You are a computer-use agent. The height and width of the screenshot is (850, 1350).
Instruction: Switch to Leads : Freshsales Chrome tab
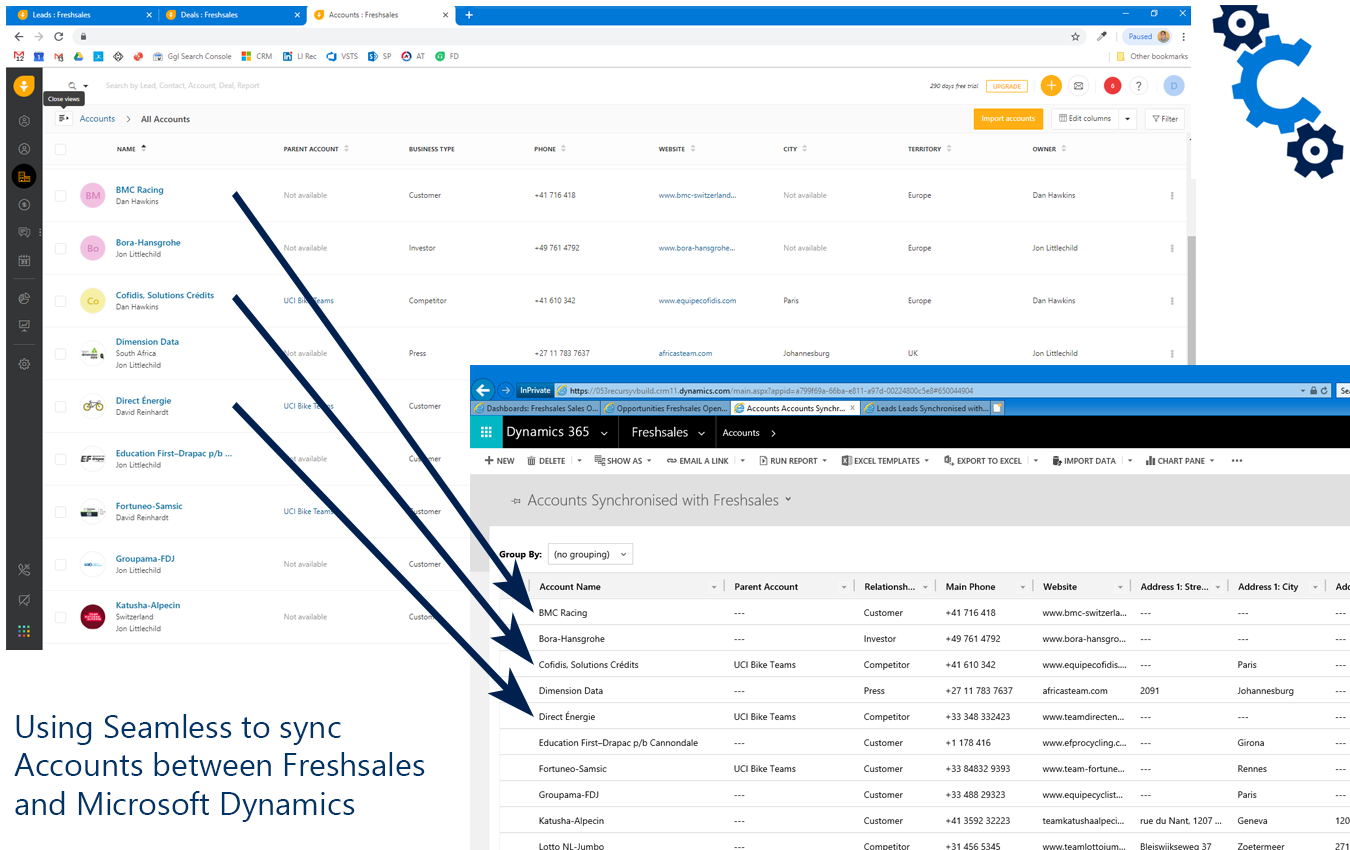(83, 15)
